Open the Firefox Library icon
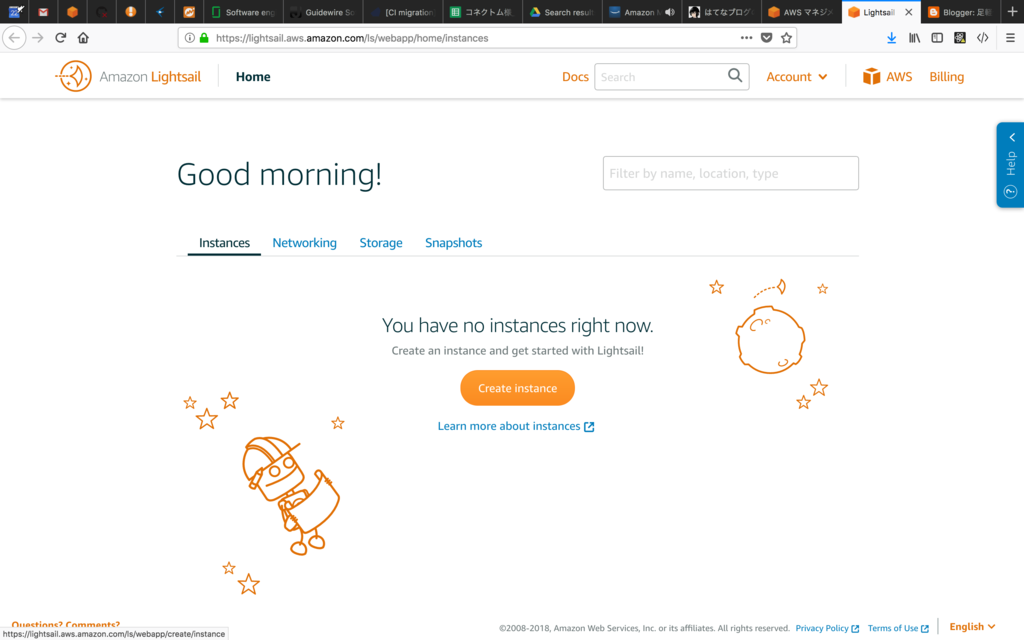 click(914, 38)
